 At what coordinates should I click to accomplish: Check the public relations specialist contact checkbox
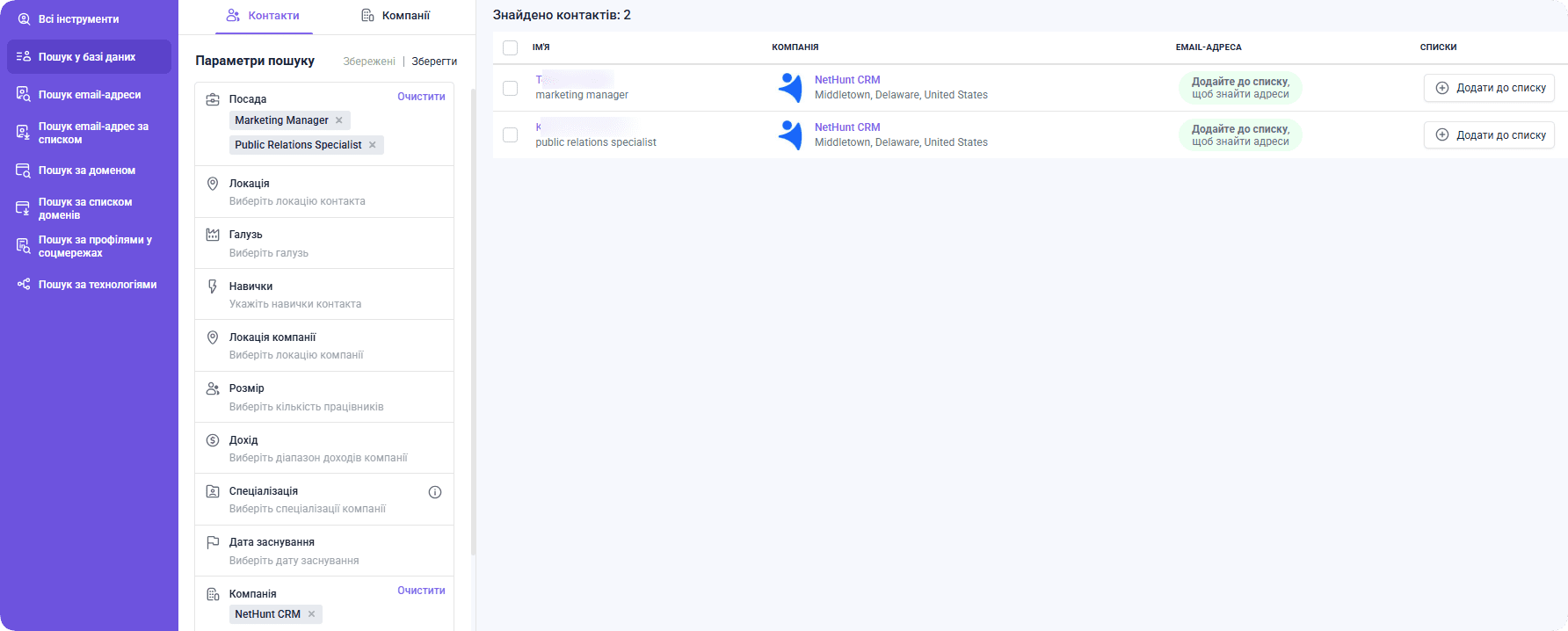pyautogui.click(x=510, y=135)
